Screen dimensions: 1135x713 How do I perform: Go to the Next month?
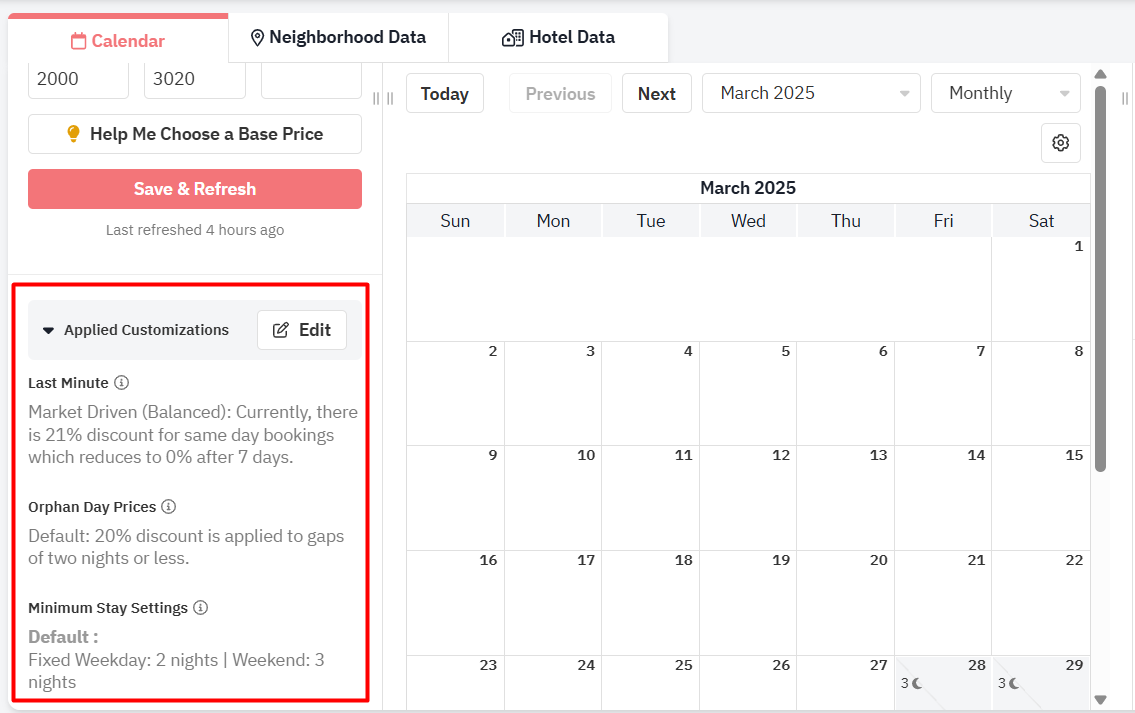pyautogui.click(x=656, y=94)
